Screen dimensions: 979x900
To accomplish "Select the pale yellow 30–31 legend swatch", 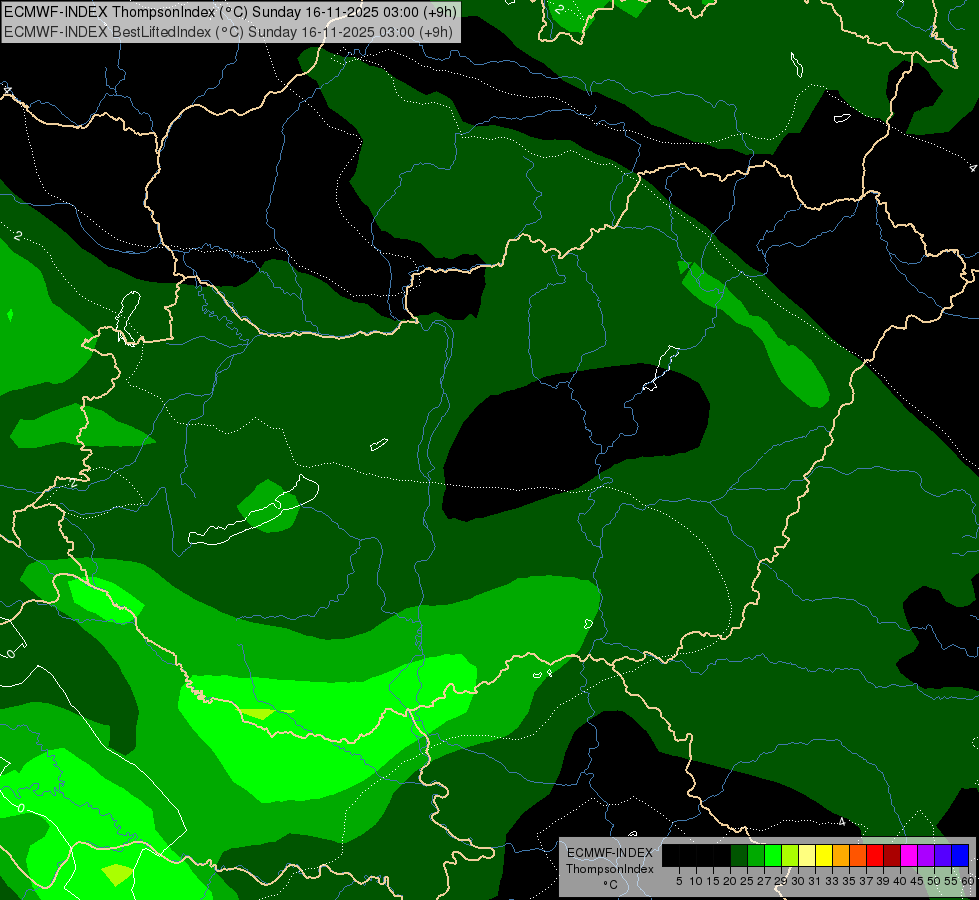I will point(807,856).
